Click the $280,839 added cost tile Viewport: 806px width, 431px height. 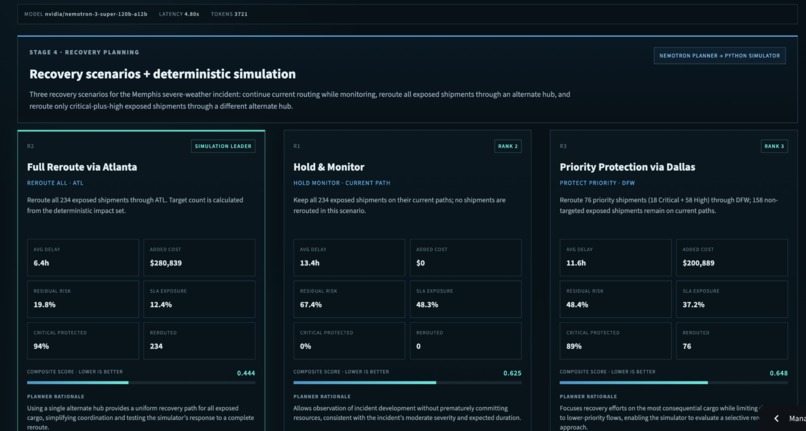[x=199, y=257]
